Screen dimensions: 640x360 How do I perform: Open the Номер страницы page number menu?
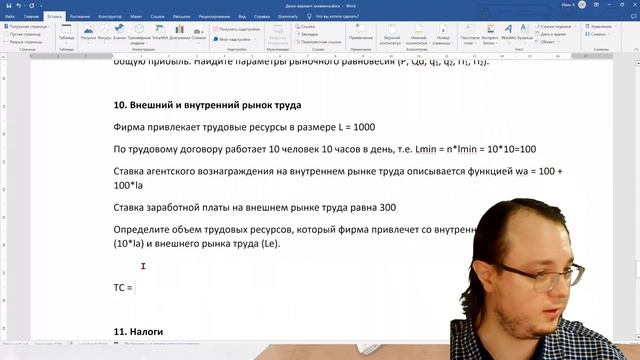[x=442, y=34]
